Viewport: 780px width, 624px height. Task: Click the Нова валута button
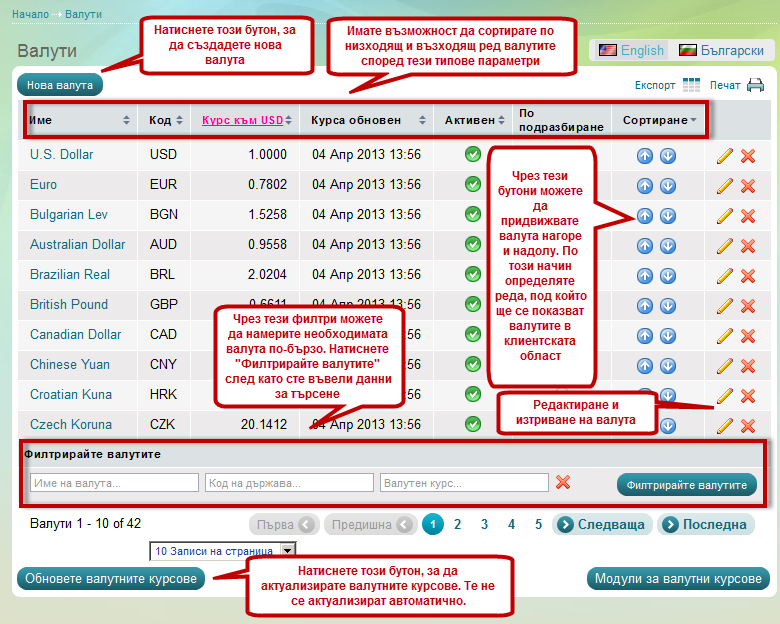click(60, 85)
